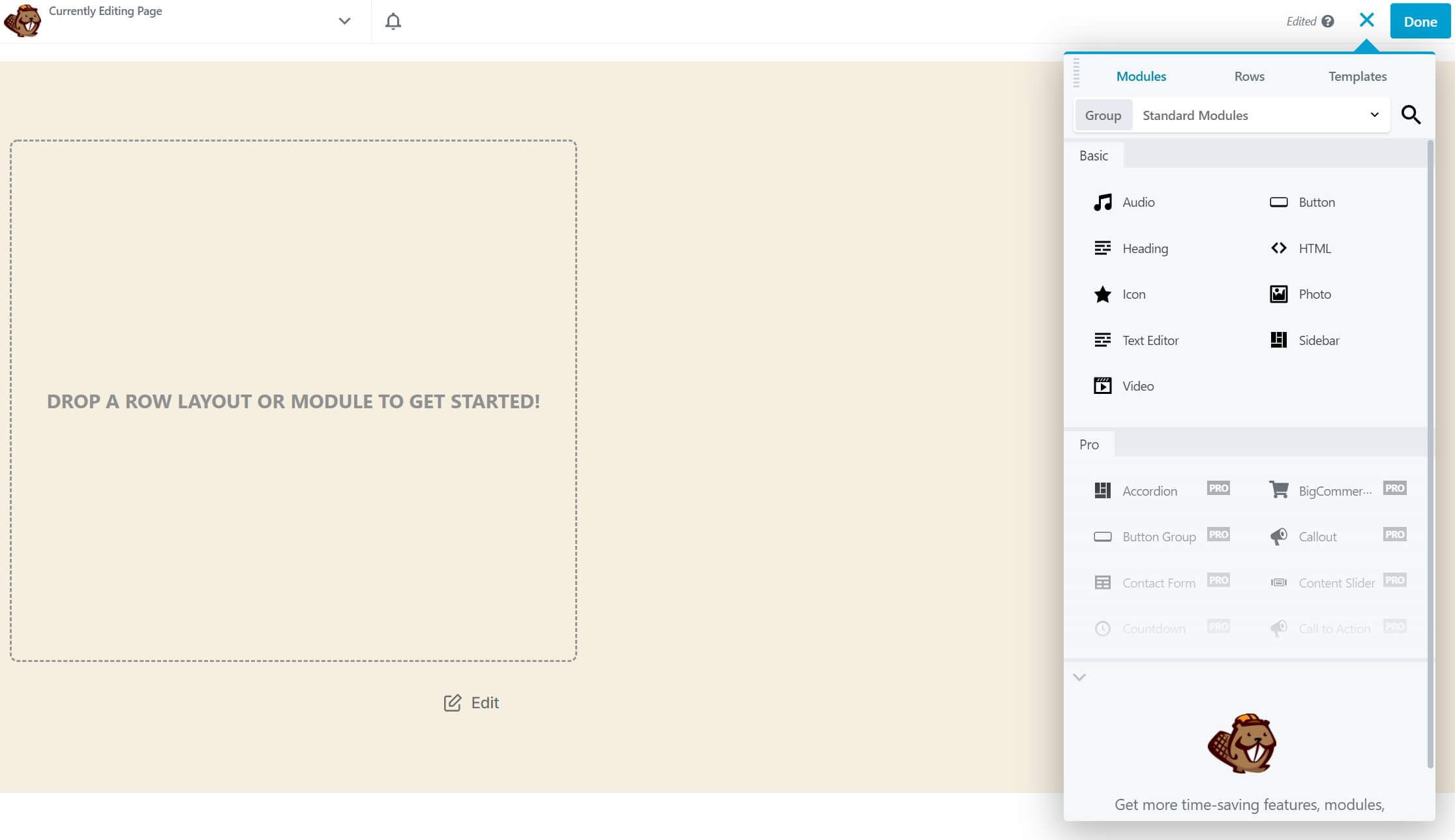Select the HTML module icon
The height and width of the screenshot is (840, 1455).
1278,248
